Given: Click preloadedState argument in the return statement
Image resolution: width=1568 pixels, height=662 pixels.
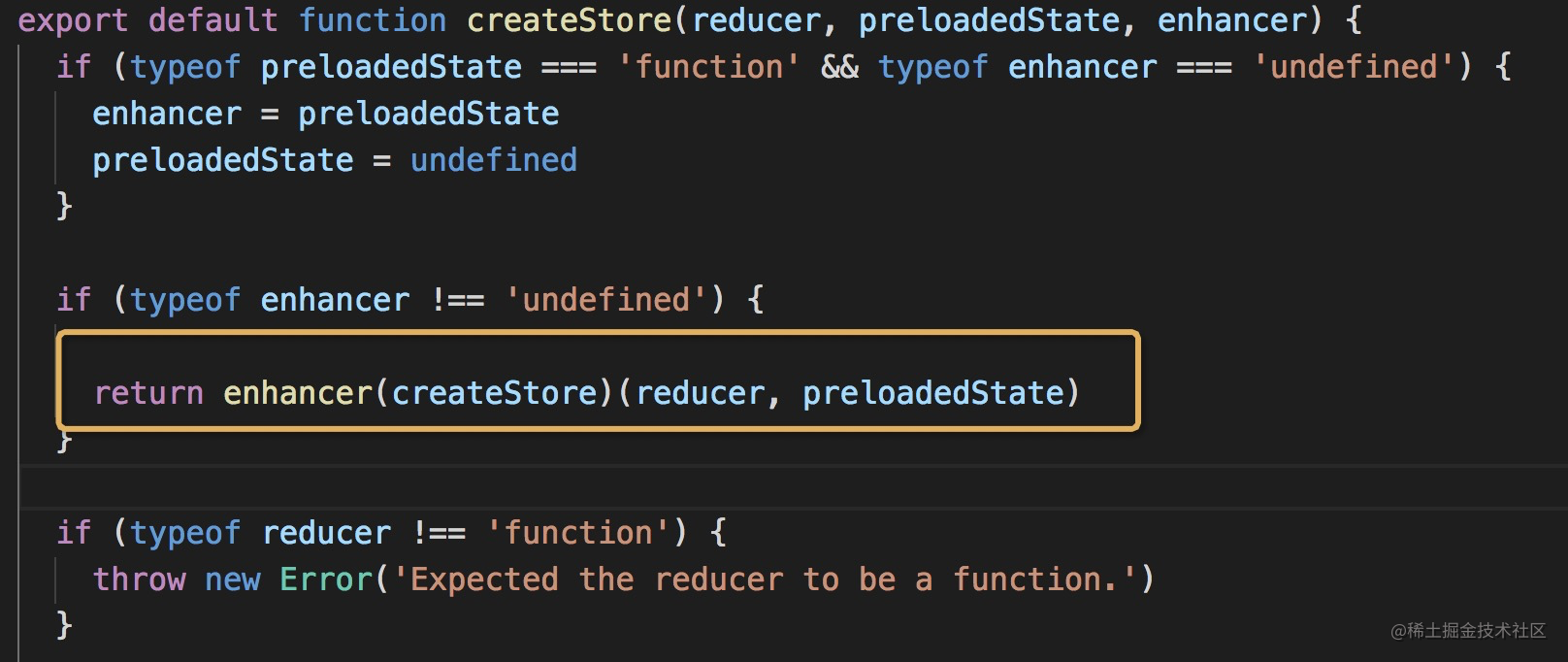Looking at the screenshot, I should (933, 393).
